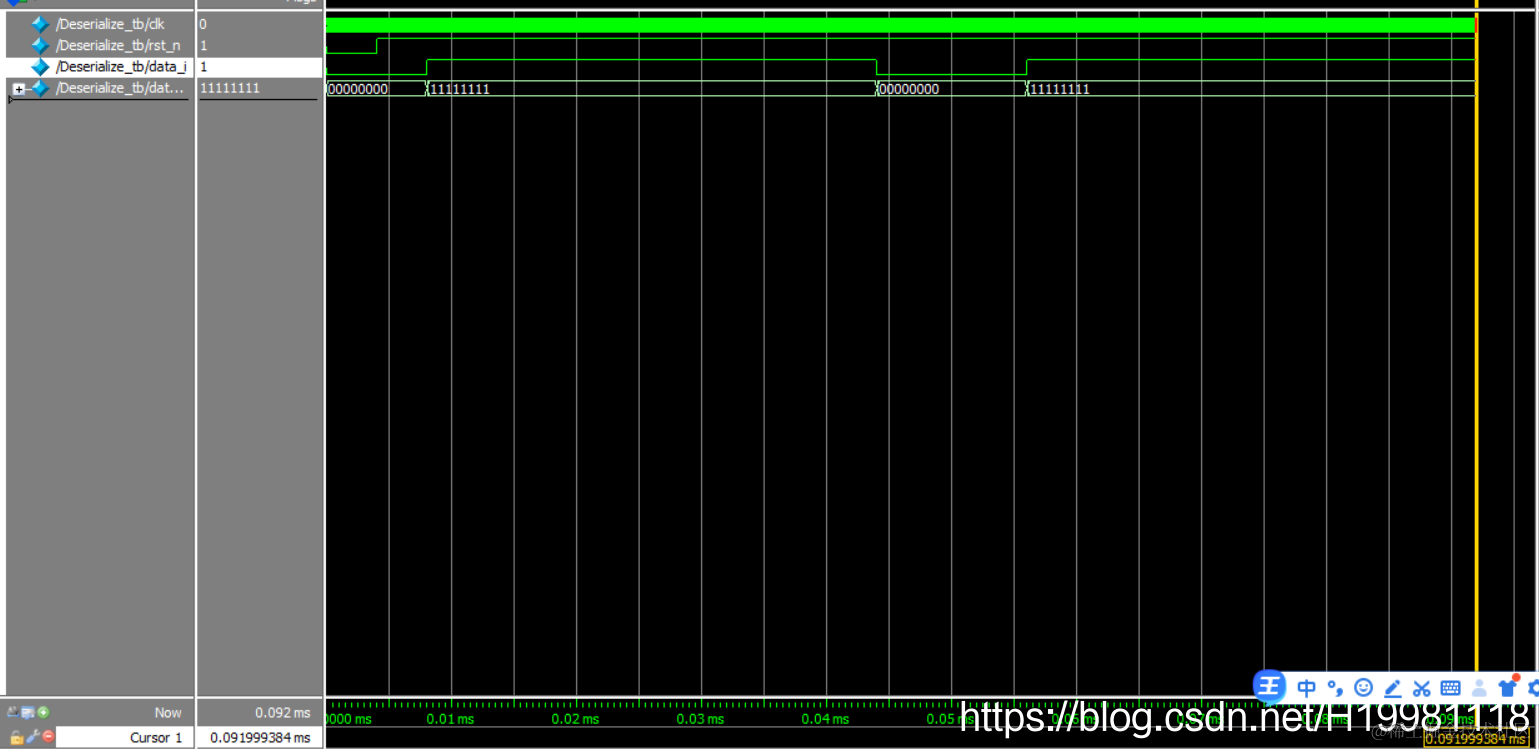Viewport: 1539px width, 749px height.
Task: Select the /Deserialize_tb/data_i signal row
Action: [x=98, y=67]
